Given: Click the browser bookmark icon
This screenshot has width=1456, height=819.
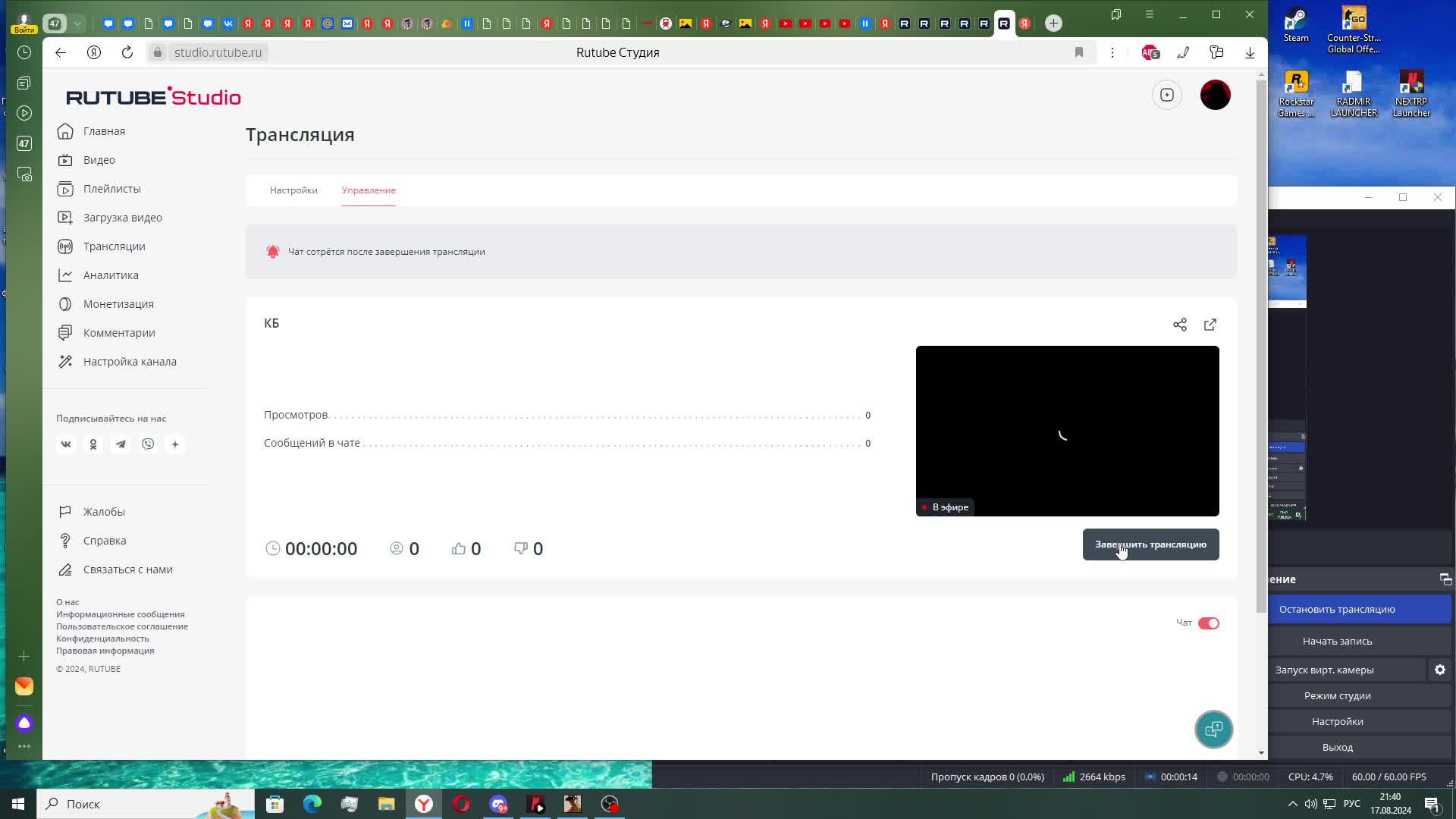Looking at the screenshot, I should (x=1079, y=52).
